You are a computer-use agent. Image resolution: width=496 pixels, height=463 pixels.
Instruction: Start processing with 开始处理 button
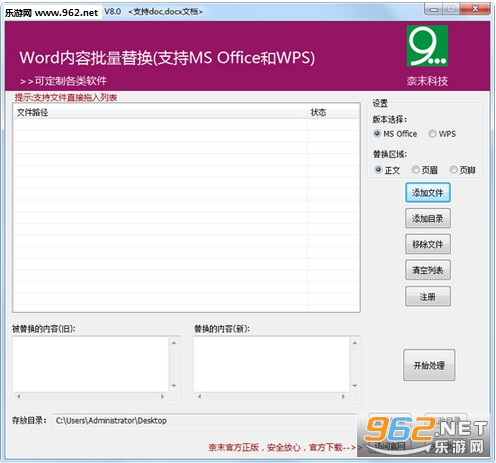coord(429,365)
